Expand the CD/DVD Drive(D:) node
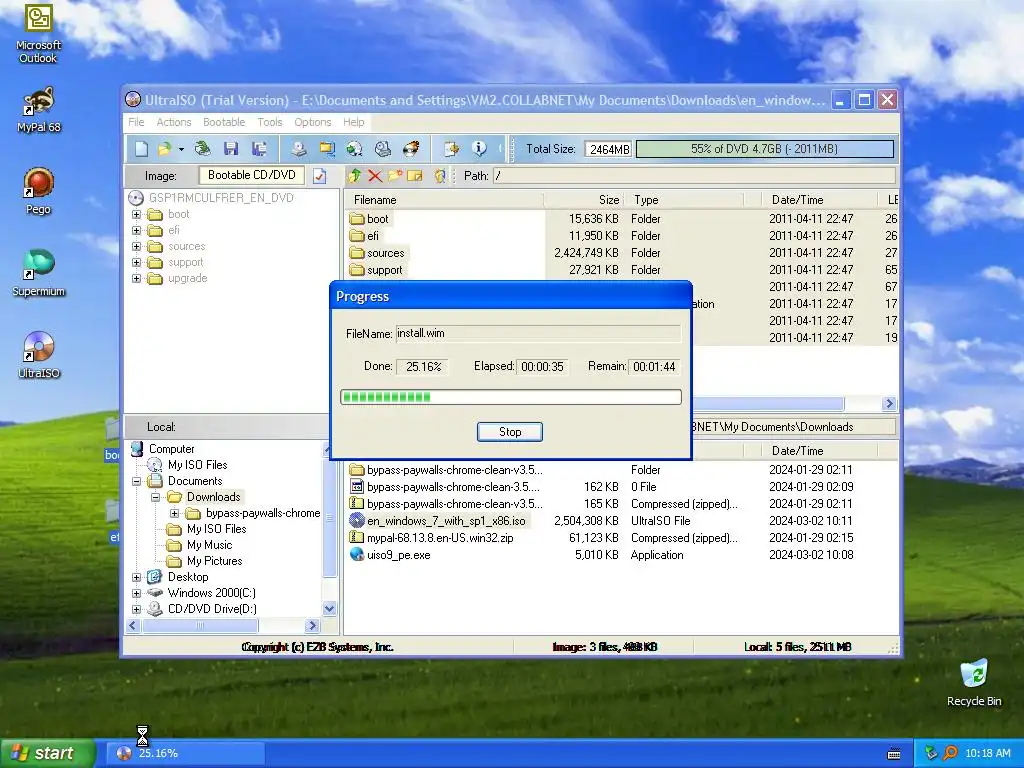 pos(136,609)
